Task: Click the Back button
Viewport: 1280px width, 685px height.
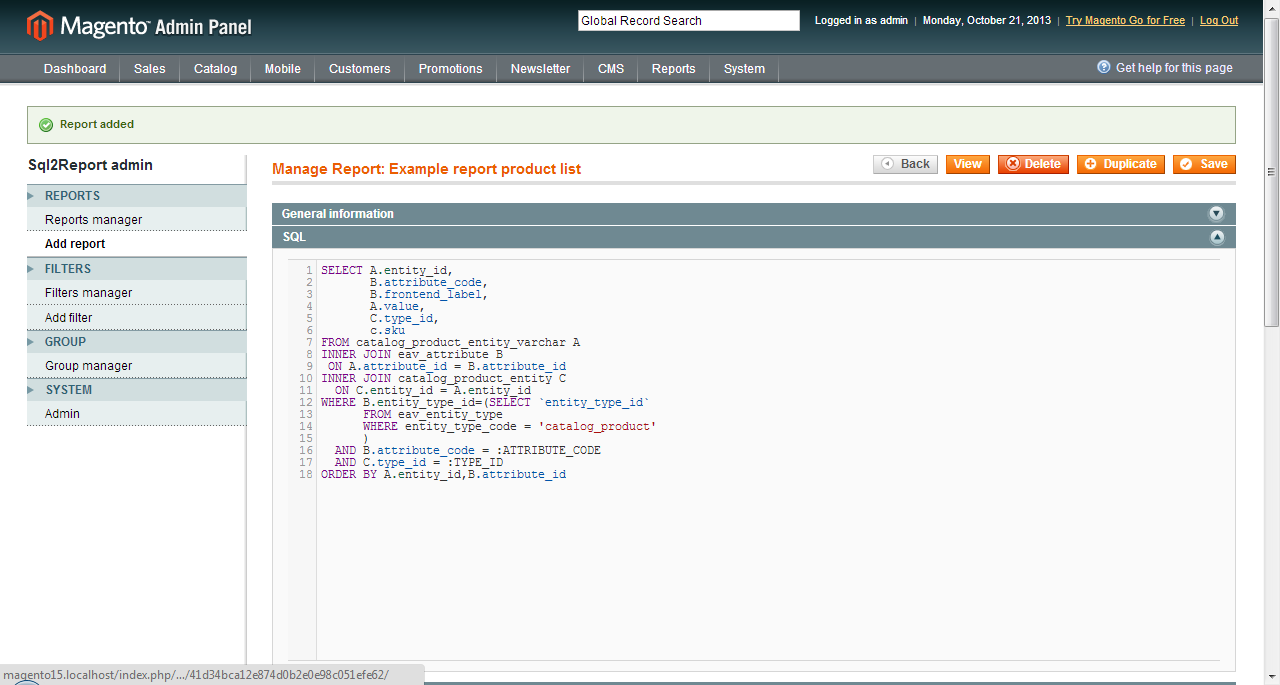Action: [905, 164]
